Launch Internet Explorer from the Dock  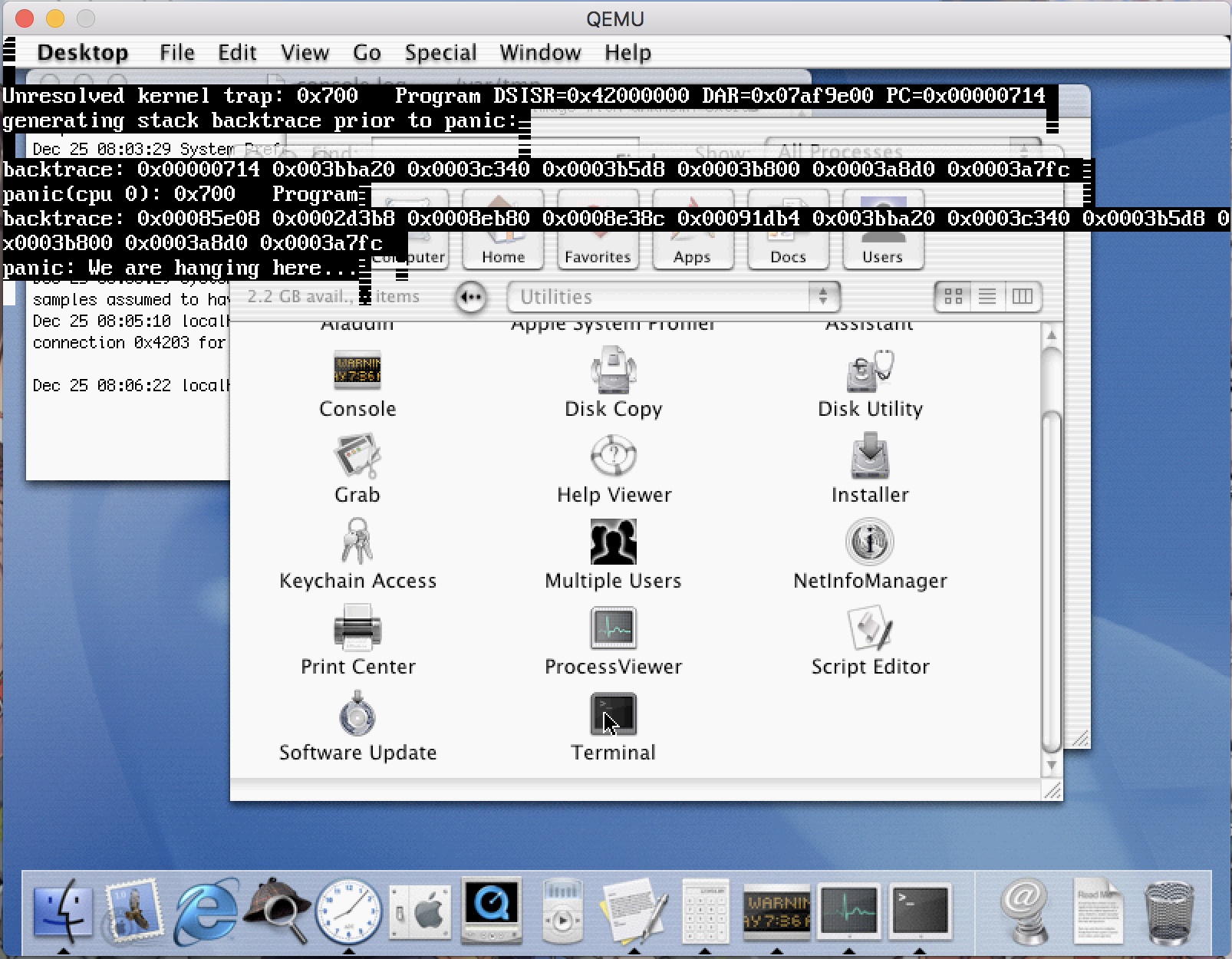[x=206, y=911]
